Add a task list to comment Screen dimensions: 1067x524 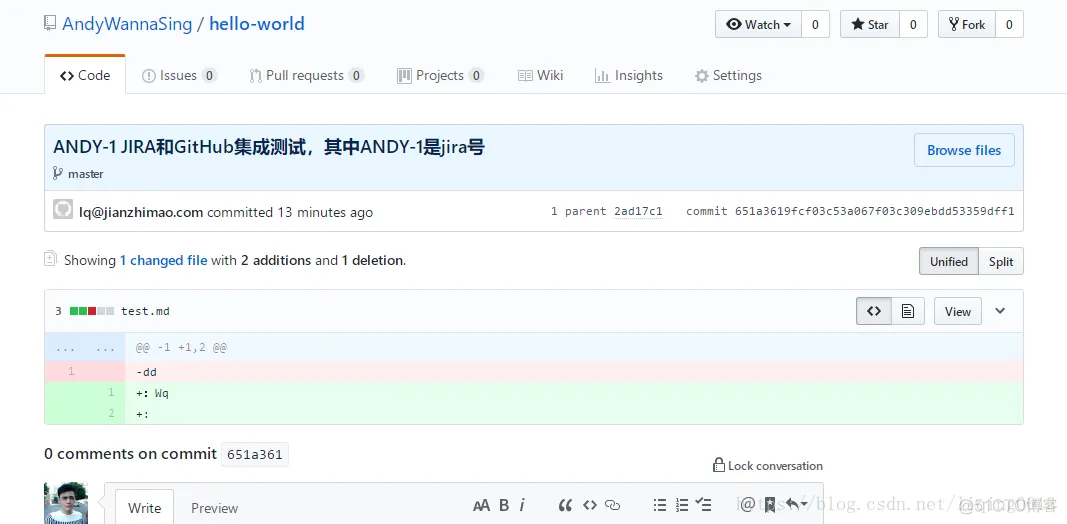(x=704, y=505)
